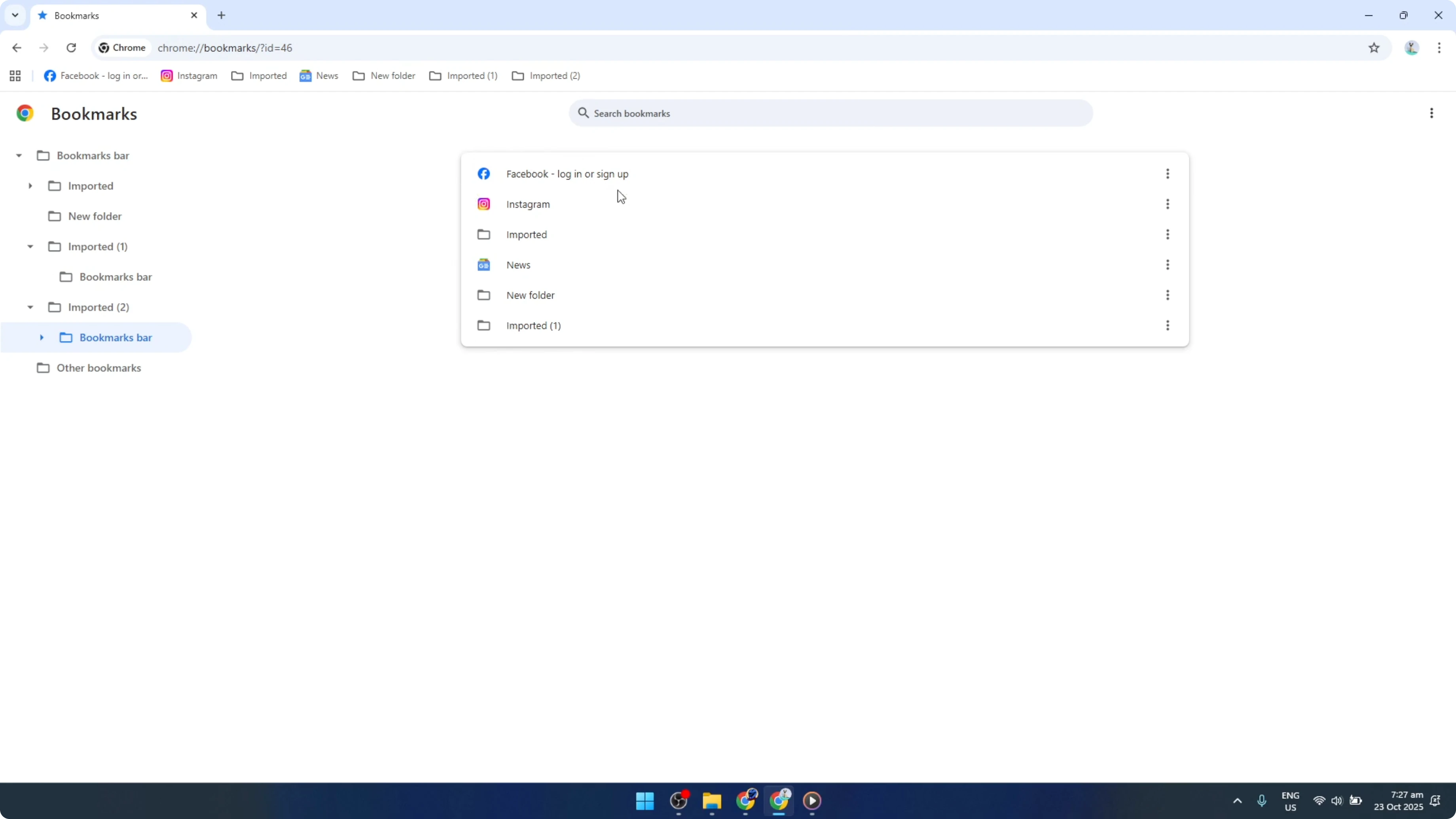Image resolution: width=1456 pixels, height=819 pixels.
Task: Close the Bookmarks tab
Action: [194, 15]
